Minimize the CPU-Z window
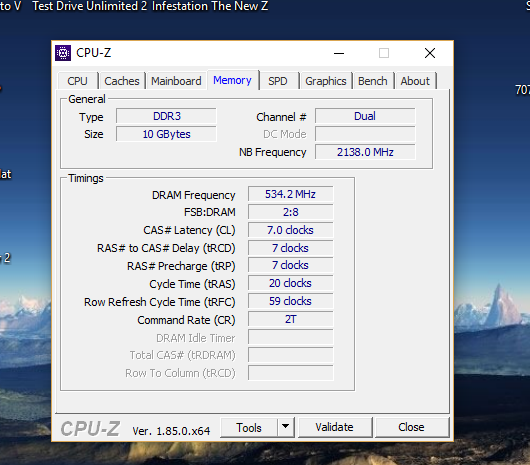This screenshot has height=465, width=530. tap(339, 53)
